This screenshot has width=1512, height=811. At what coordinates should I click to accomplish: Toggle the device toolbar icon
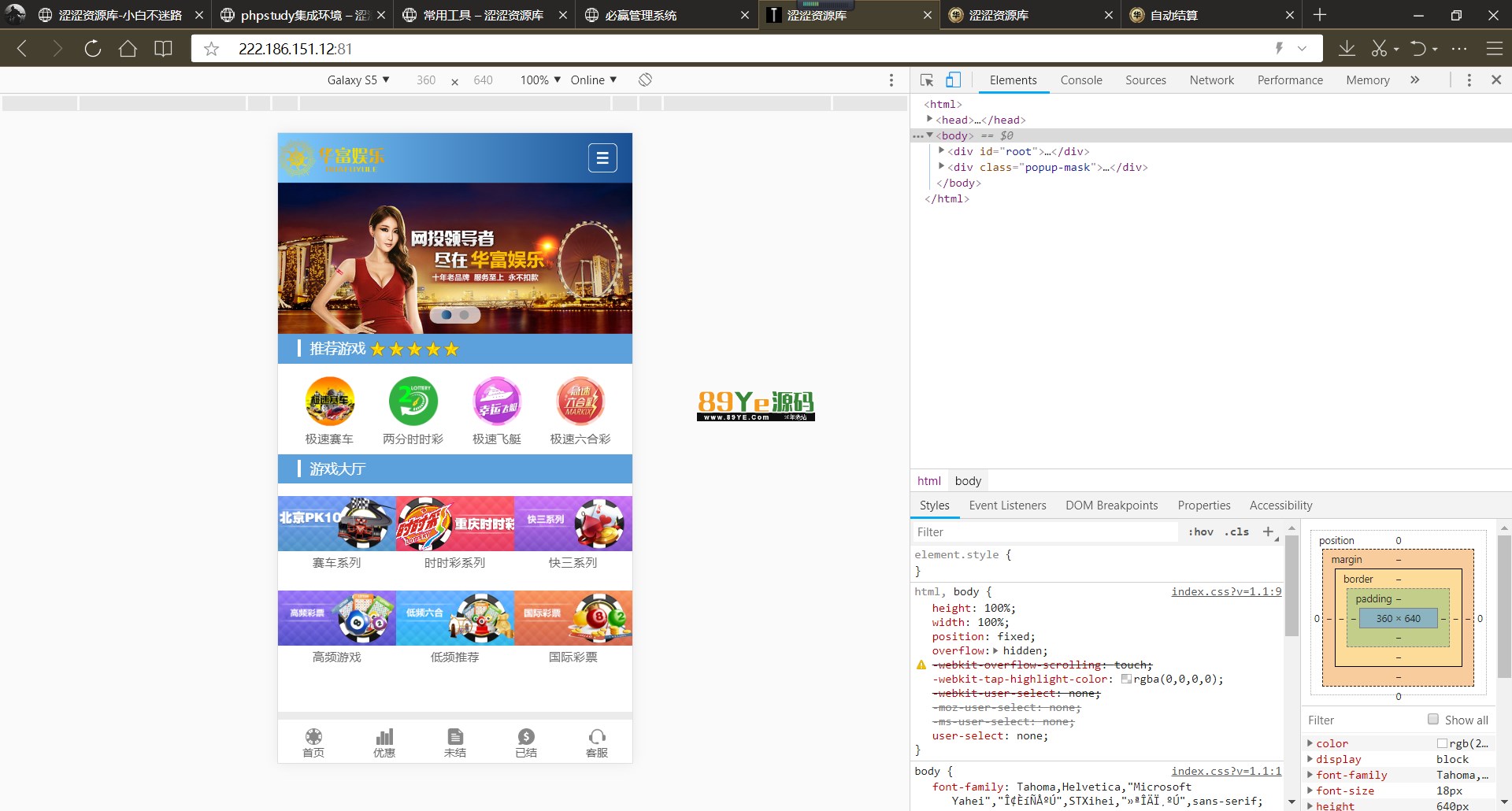tap(953, 80)
